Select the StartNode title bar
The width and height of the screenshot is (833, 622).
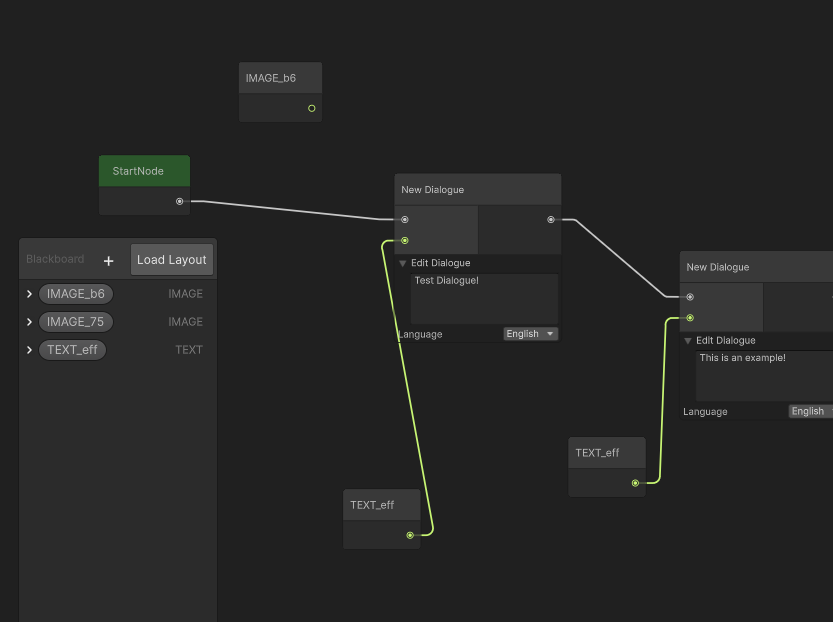tap(144, 171)
